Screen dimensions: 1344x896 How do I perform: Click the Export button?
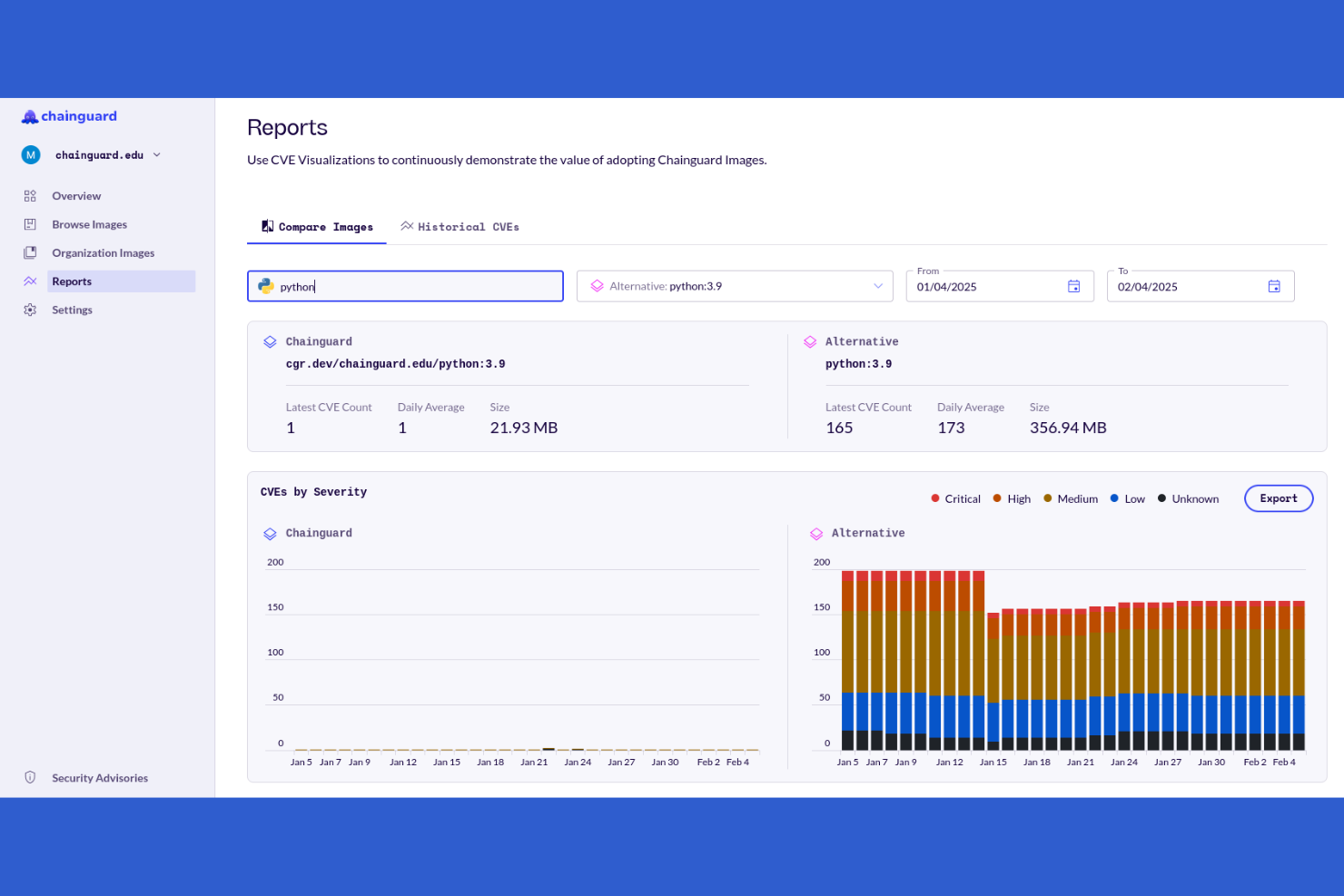pyautogui.click(x=1279, y=498)
